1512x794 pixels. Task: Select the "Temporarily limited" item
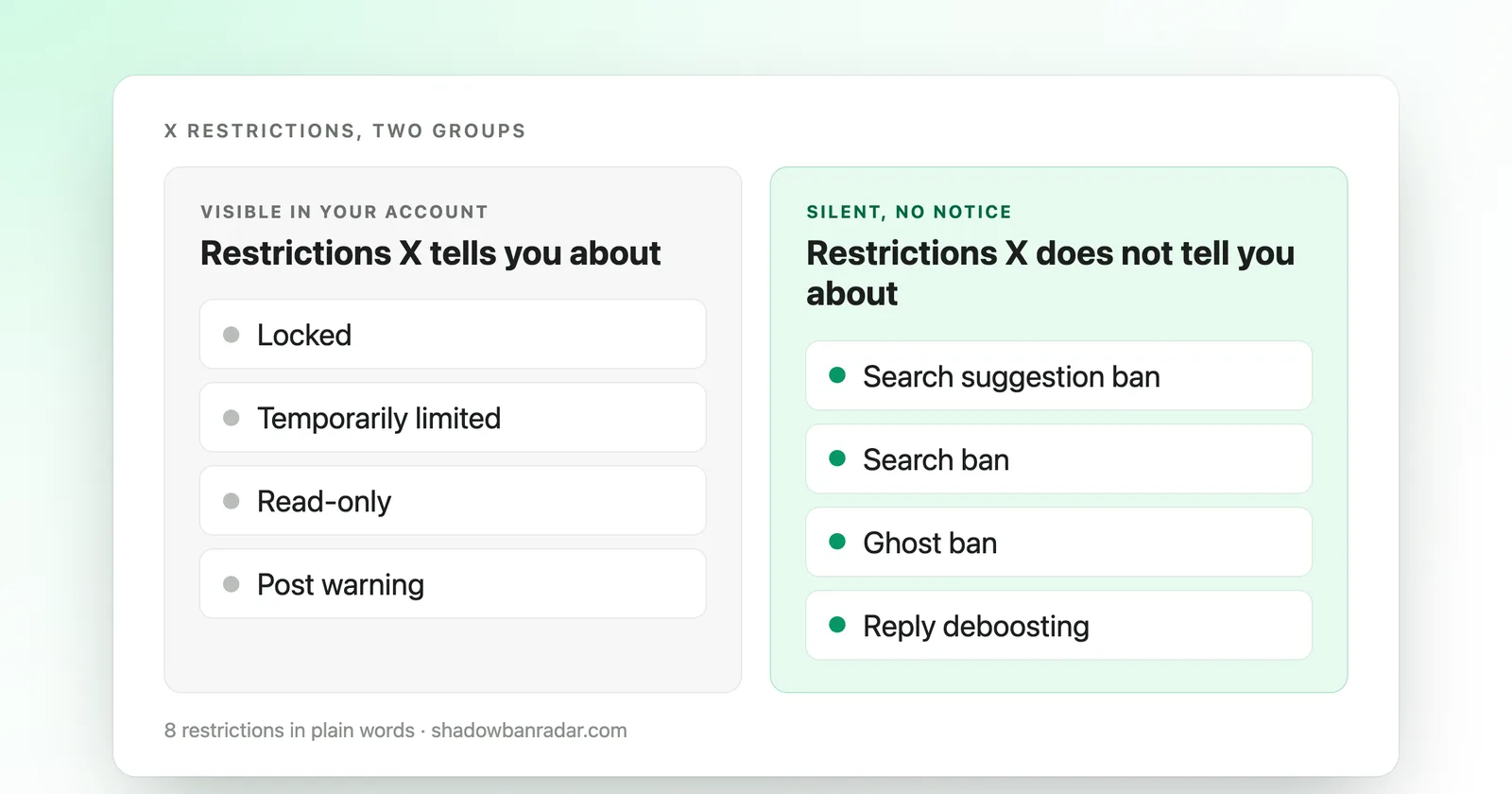[453, 418]
